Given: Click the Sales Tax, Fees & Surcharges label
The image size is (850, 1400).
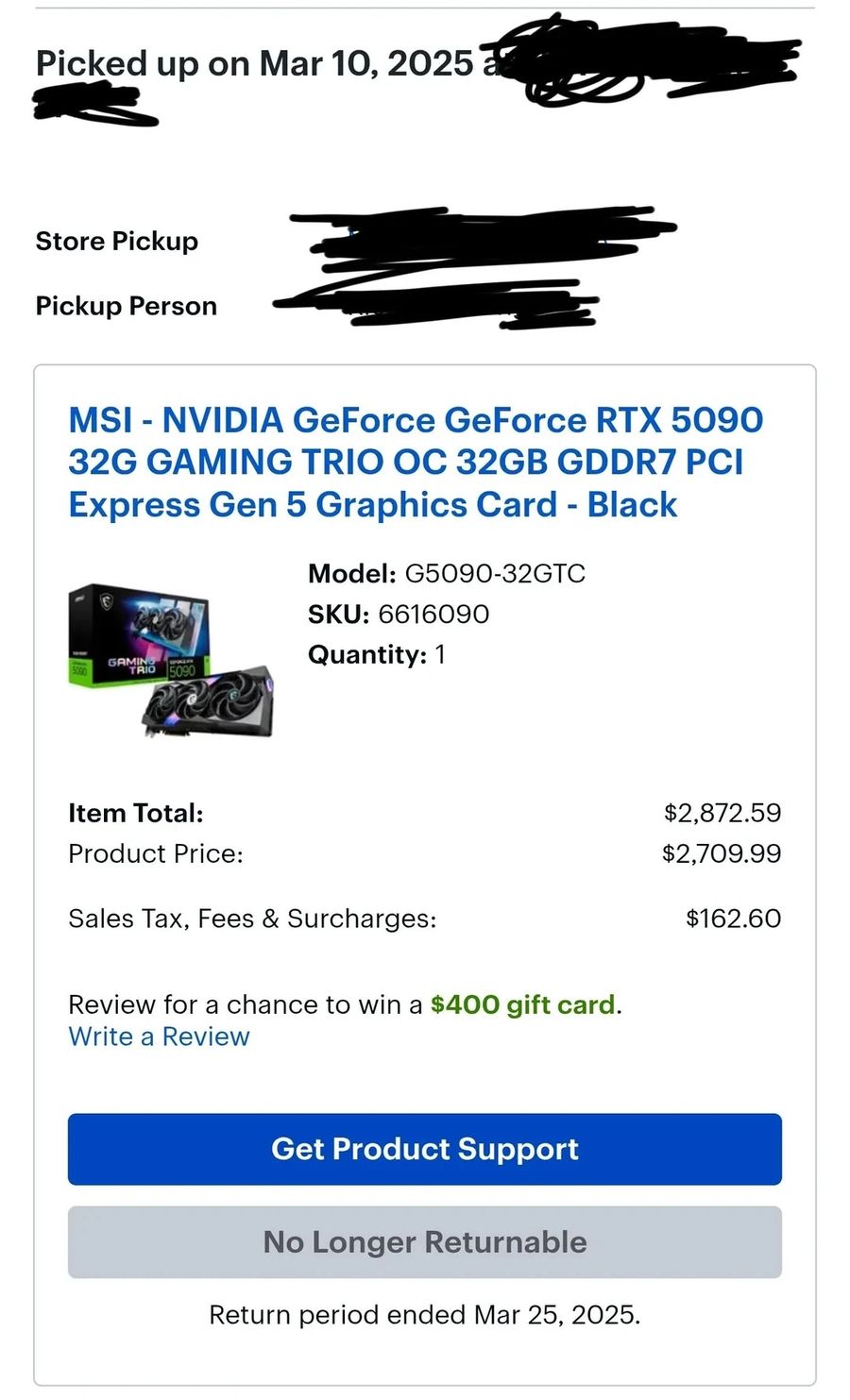Looking at the screenshot, I should point(252,919).
